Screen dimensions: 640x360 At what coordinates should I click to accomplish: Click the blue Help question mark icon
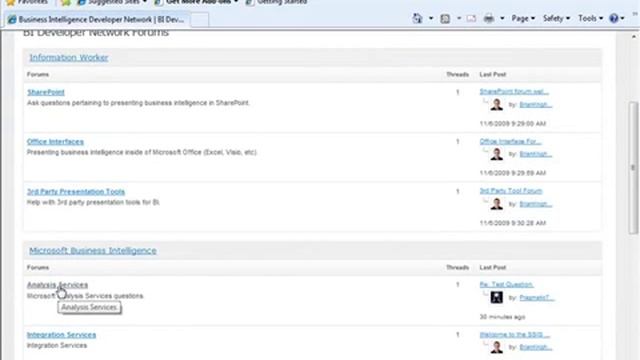(613, 18)
